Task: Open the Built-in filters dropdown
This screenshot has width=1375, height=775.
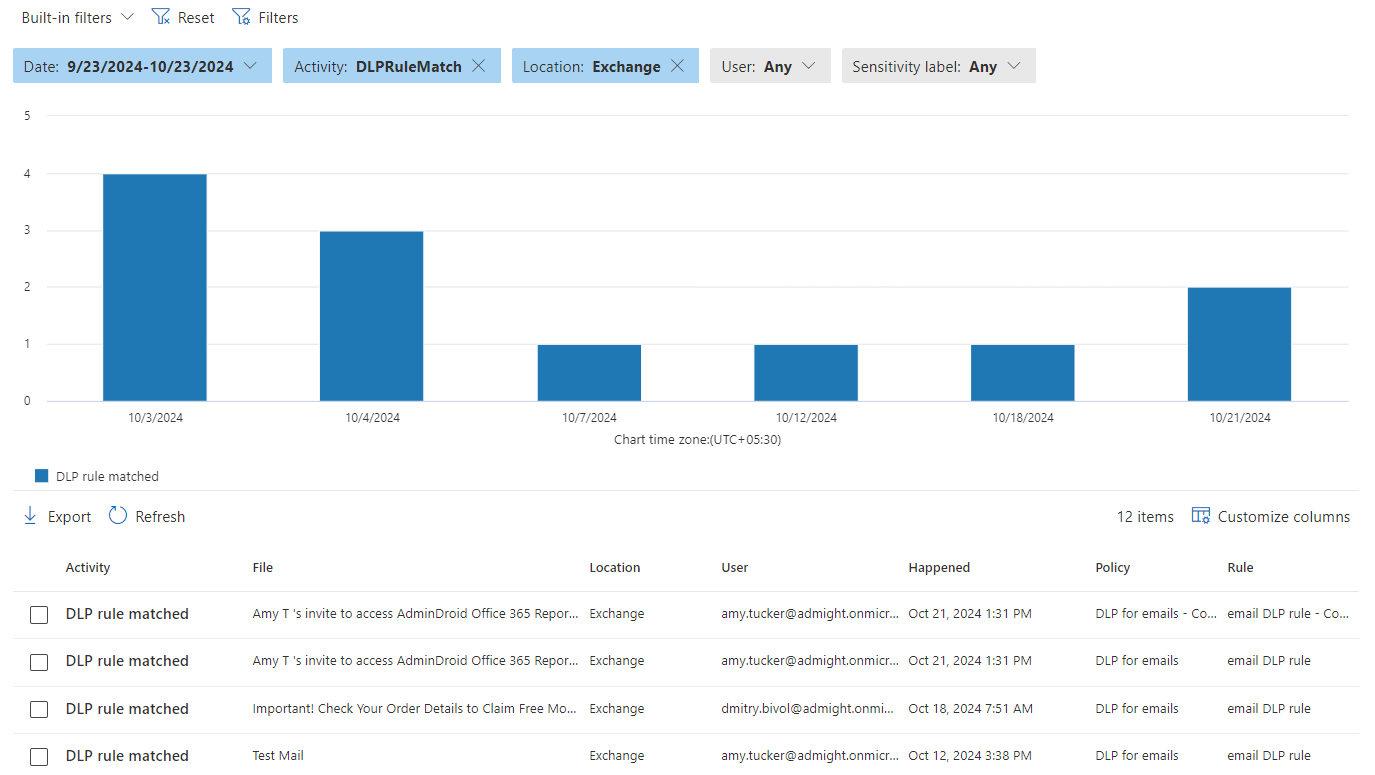Action: coord(76,16)
